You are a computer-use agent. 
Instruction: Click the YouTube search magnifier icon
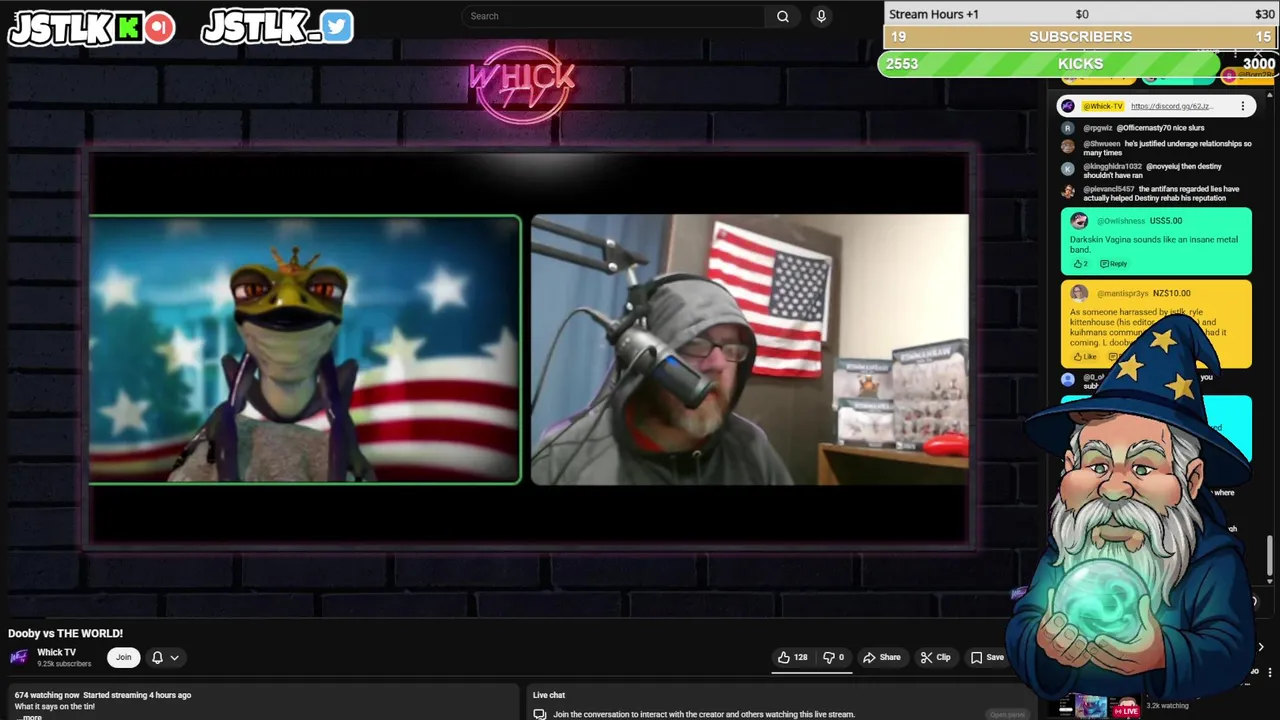coord(783,16)
